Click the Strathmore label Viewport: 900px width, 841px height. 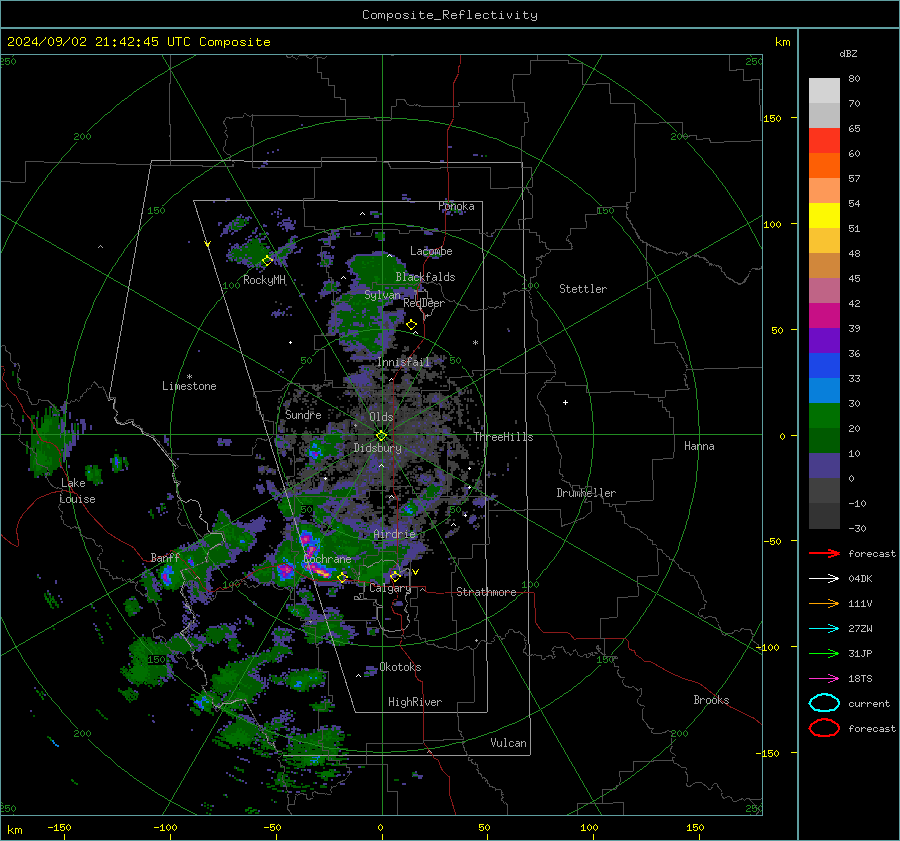coord(486,592)
